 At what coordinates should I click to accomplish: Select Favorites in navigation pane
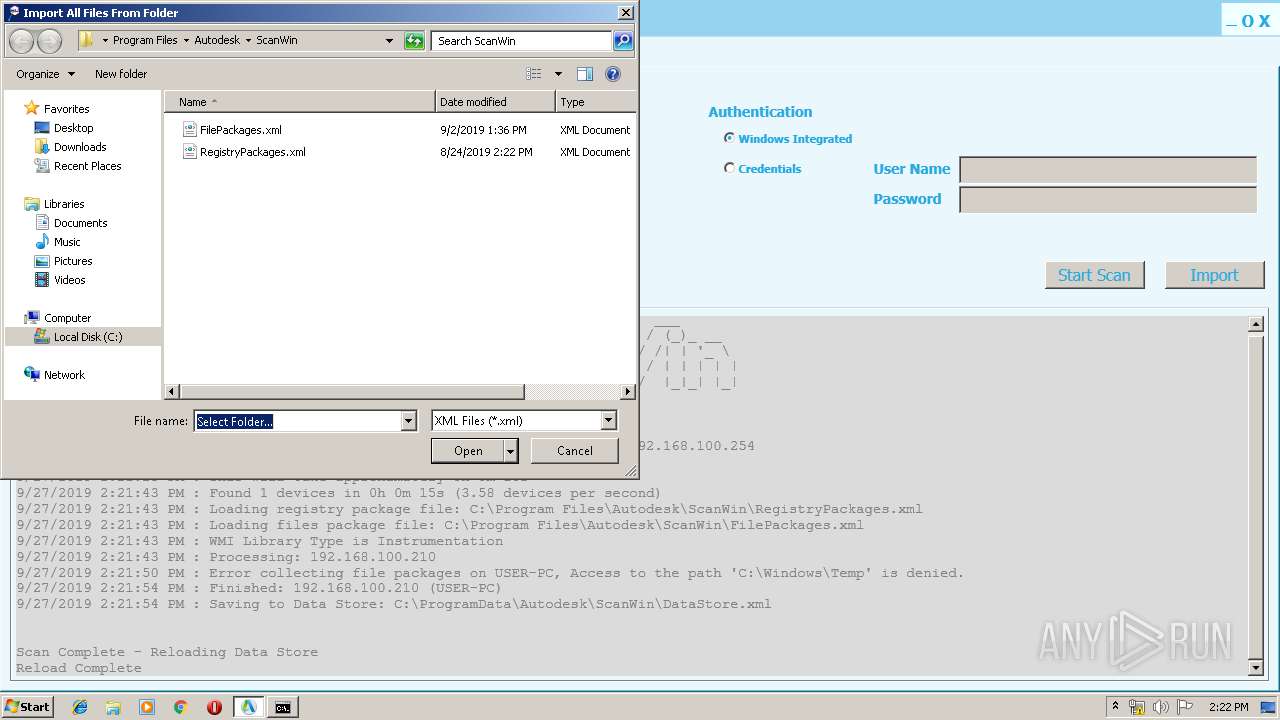click(x=66, y=109)
